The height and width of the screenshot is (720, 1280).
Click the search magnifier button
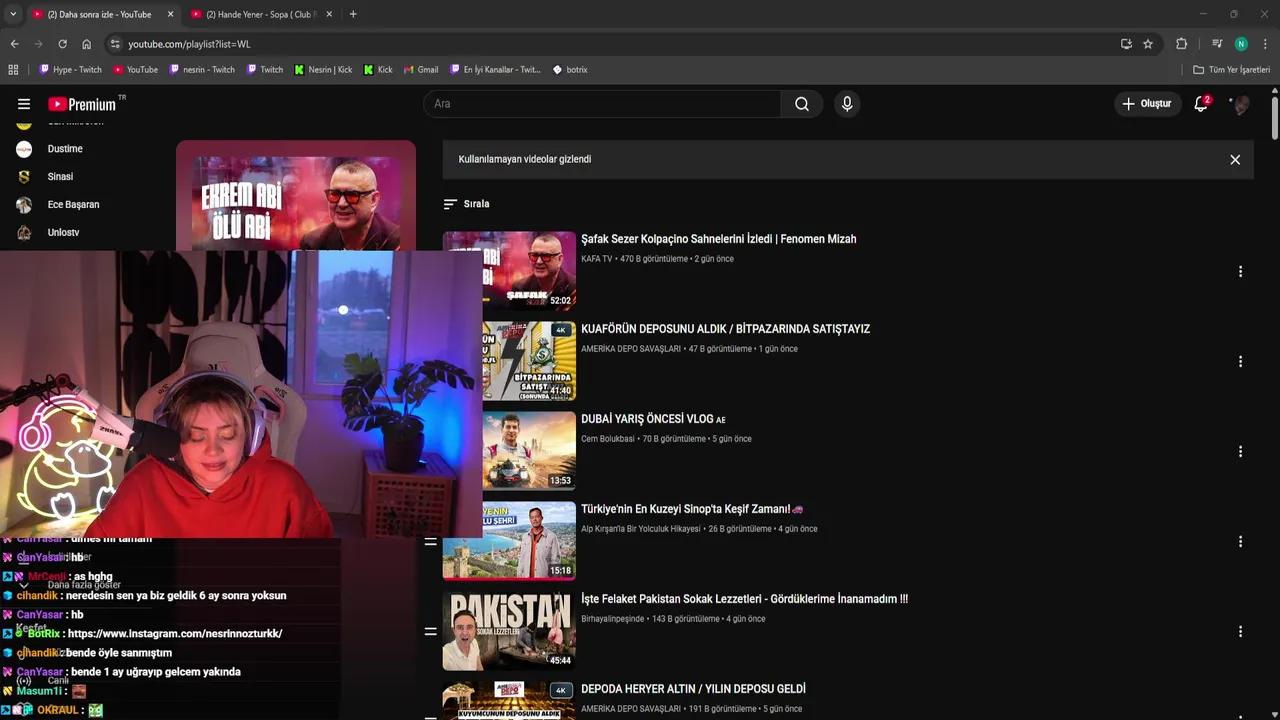802,104
